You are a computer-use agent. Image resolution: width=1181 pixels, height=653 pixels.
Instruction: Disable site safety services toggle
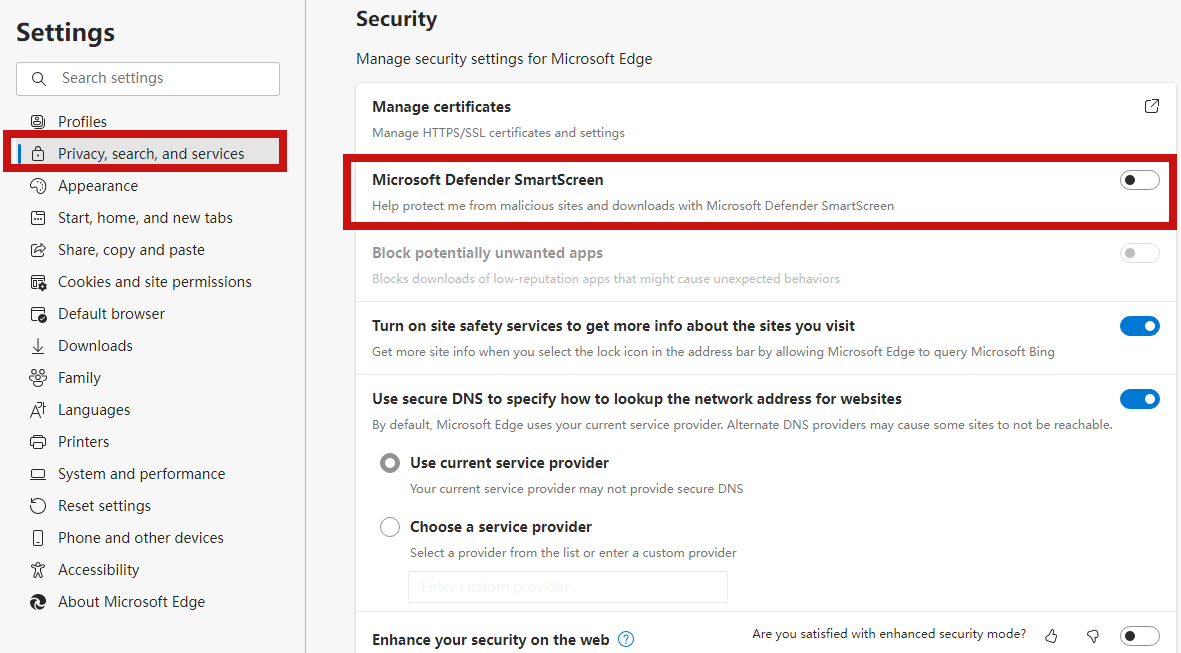click(1139, 325)
